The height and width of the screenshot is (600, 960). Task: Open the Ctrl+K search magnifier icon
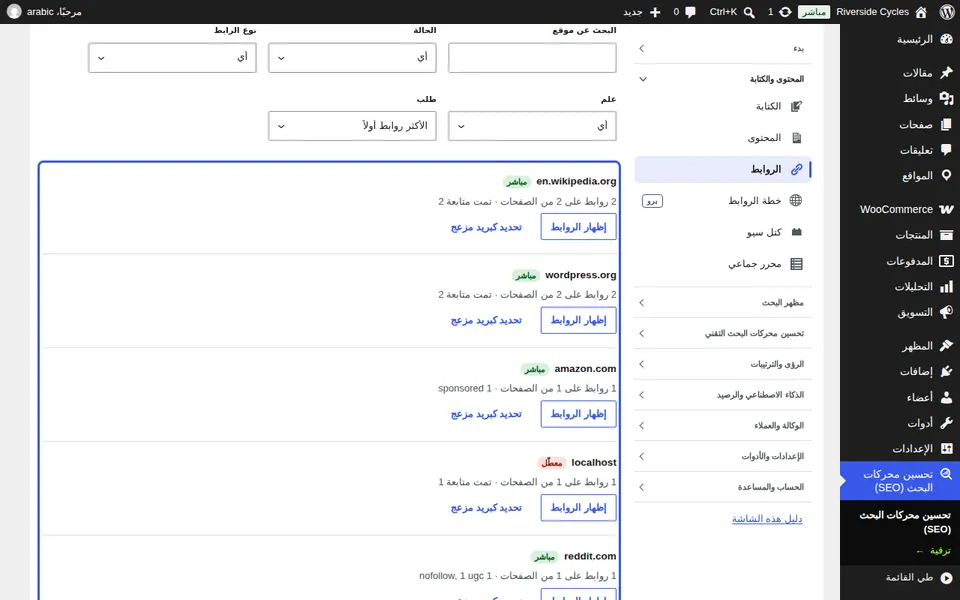tap(749, 12)
